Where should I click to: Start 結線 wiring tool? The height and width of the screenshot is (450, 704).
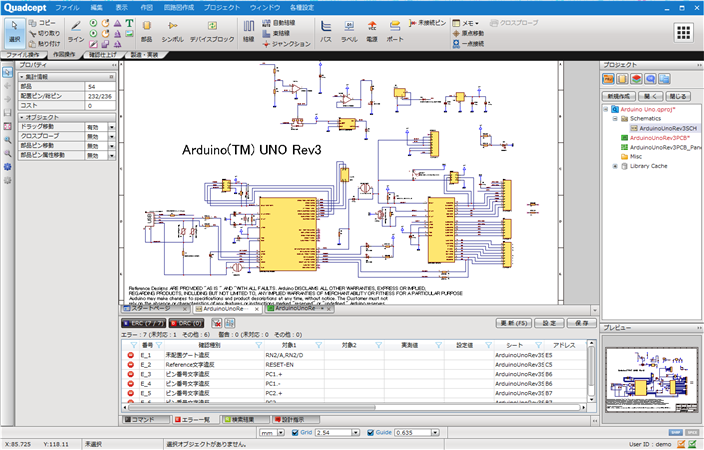249,31
